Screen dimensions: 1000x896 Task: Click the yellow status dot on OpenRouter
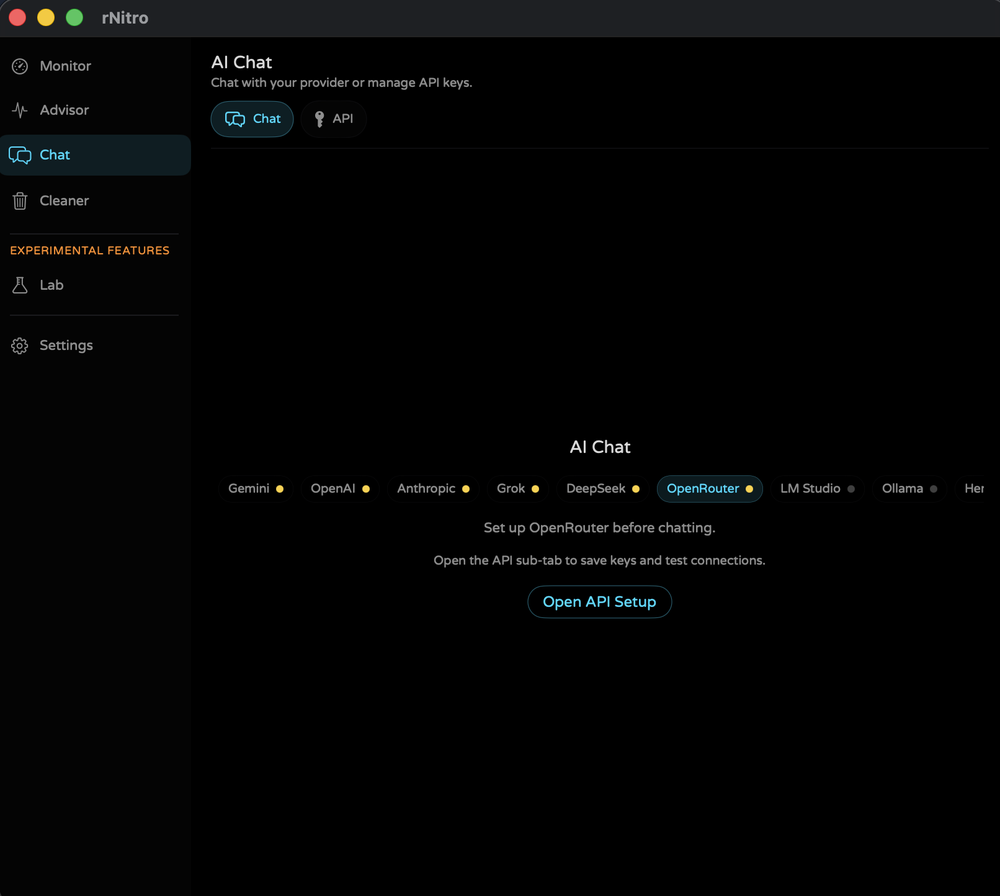point(749,489)
